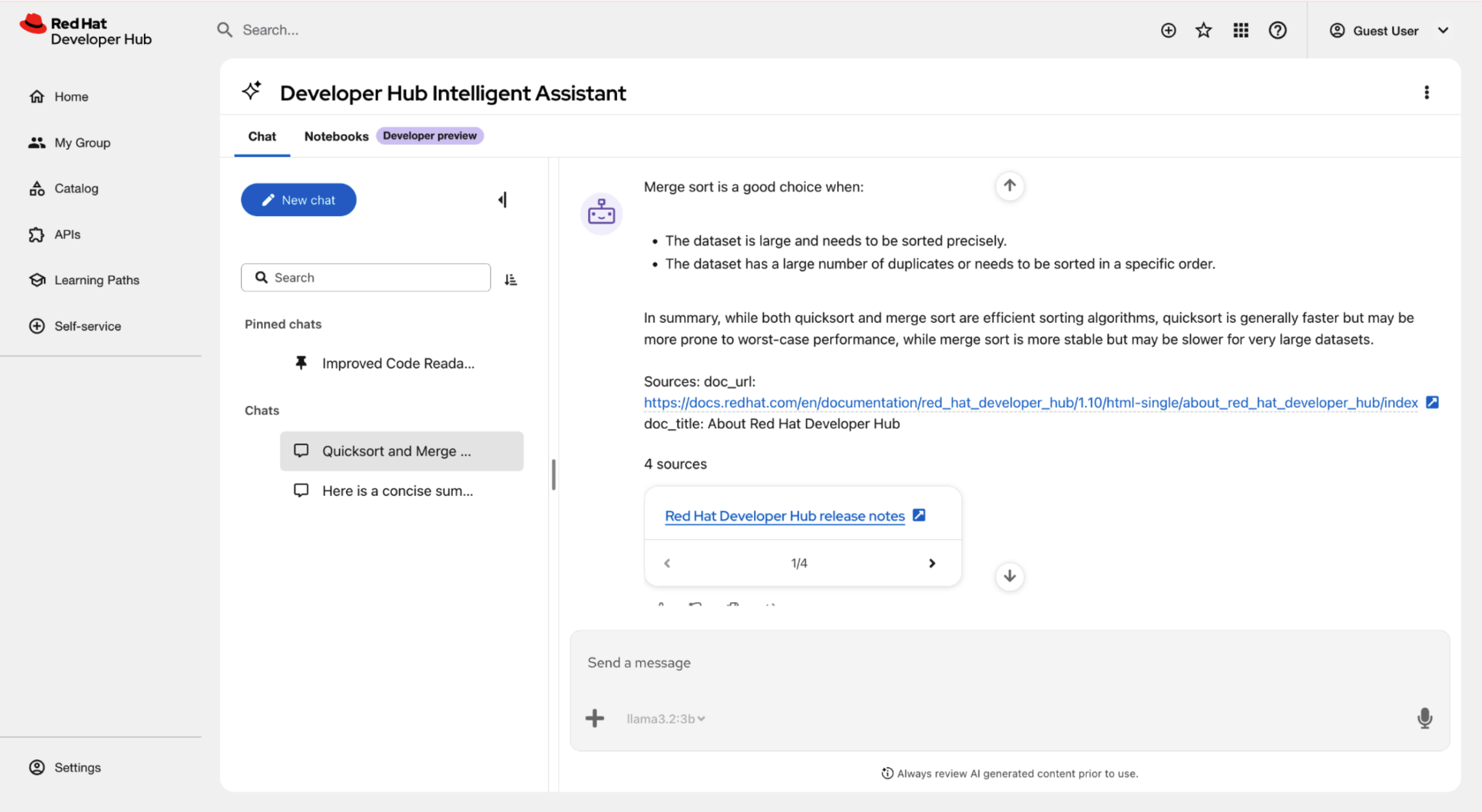
Task: Switch to the Chat tab
Action: click(262, 136)
